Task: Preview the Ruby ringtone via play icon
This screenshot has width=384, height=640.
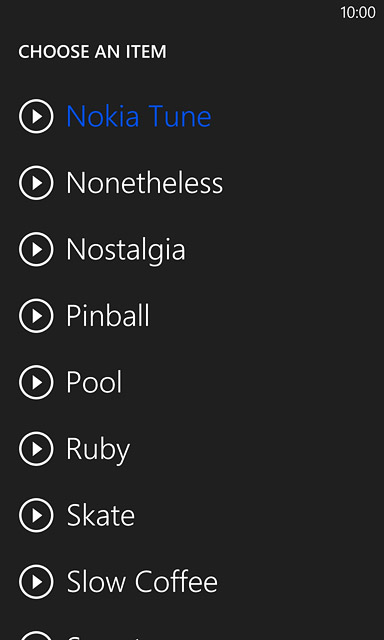Action: point(36,449)
